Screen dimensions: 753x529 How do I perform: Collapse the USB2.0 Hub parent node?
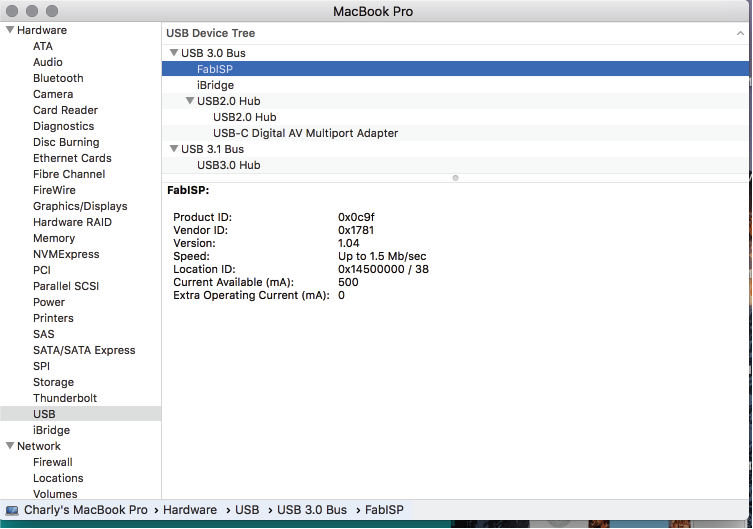click(x=190, y=101)
